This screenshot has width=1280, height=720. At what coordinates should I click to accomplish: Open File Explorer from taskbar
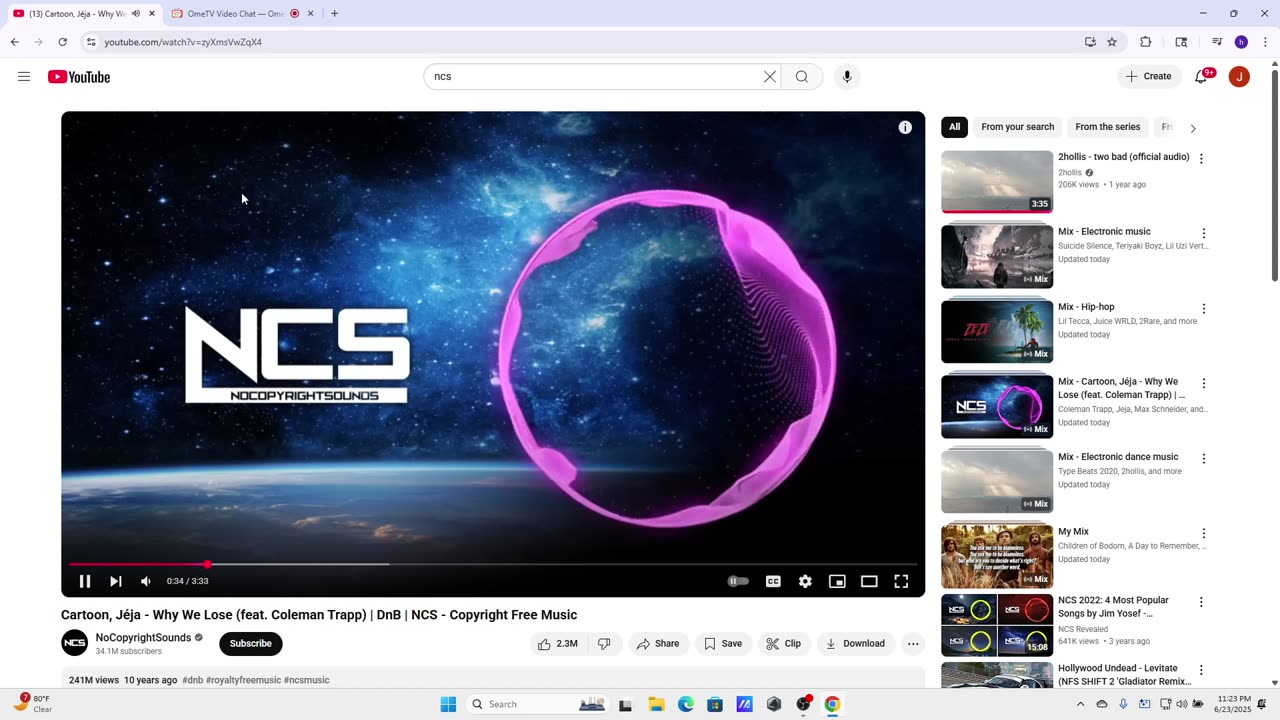[656, 704]
